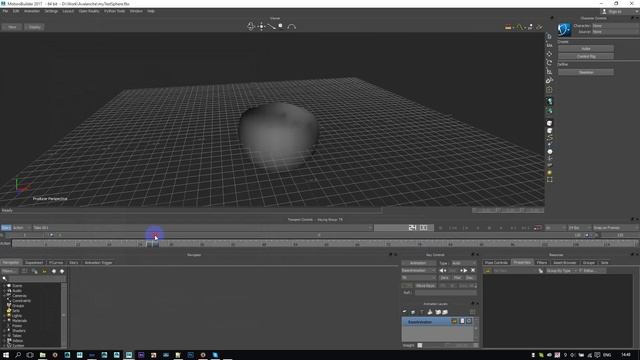Open the Window menu

tap(136, 11)
